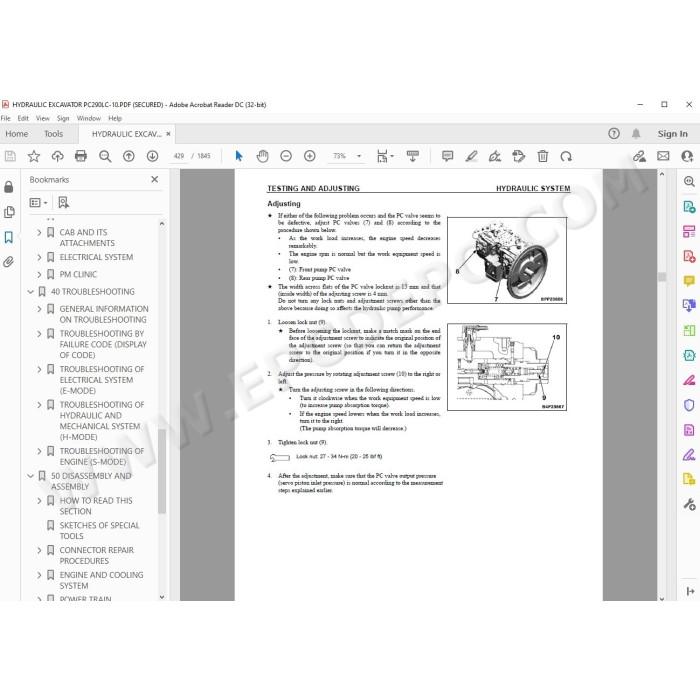Send file by email icon
The width and height of the screenshot is (700, 700).
pyautogui.click(x=663, y=156)
